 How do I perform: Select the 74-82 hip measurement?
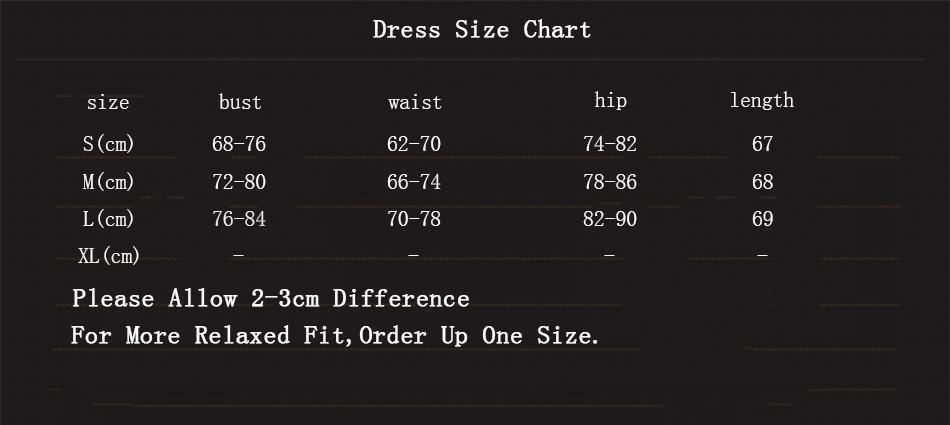[610, 144]
